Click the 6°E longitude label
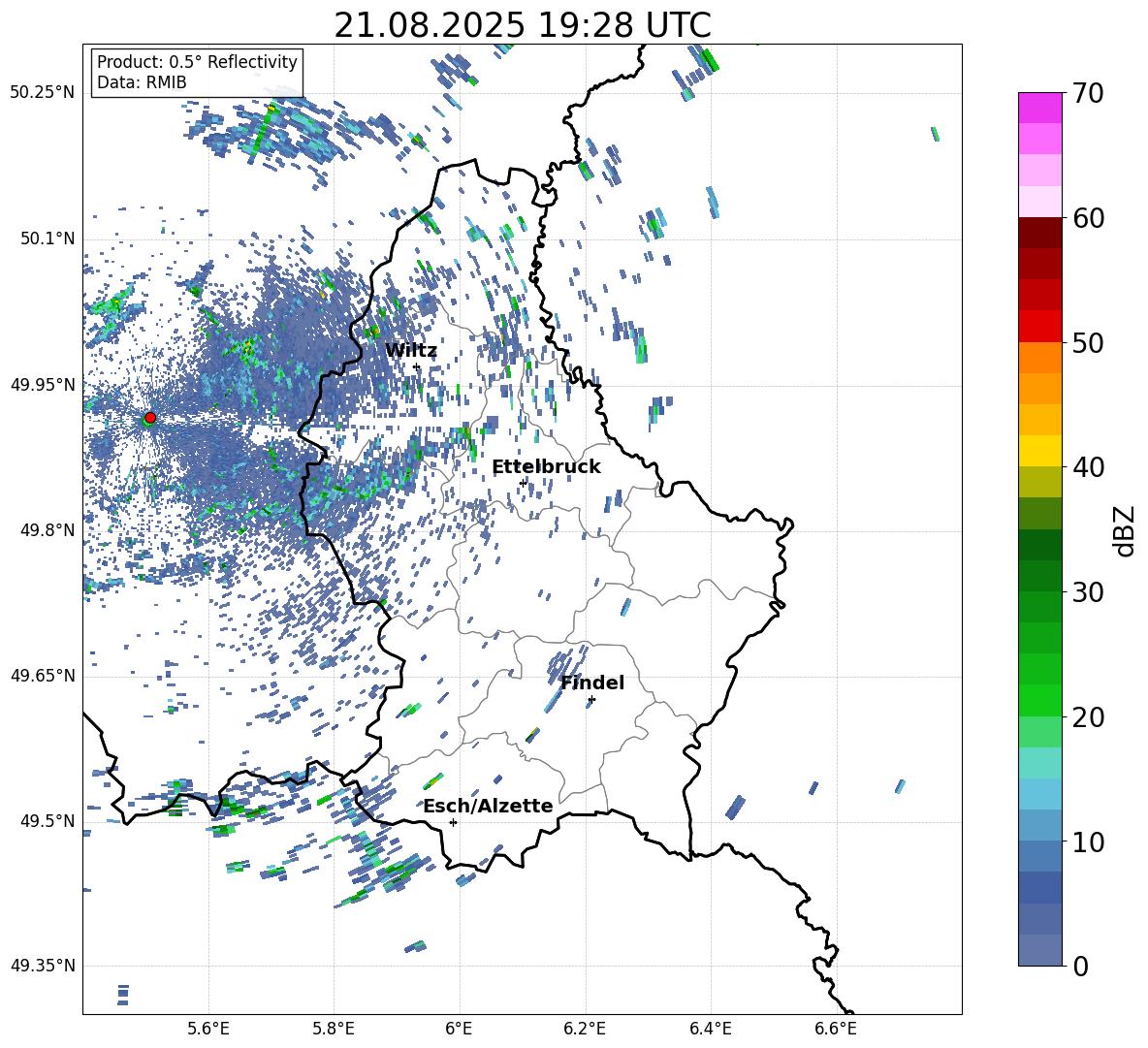Image resolution: width=1148 pixels, height=1048 pixels. (459, 1029)
